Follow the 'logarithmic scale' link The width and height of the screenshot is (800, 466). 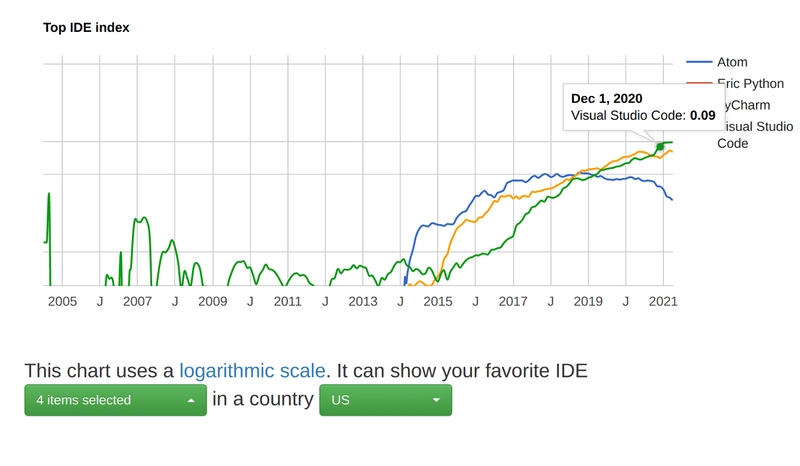(252, 371)
